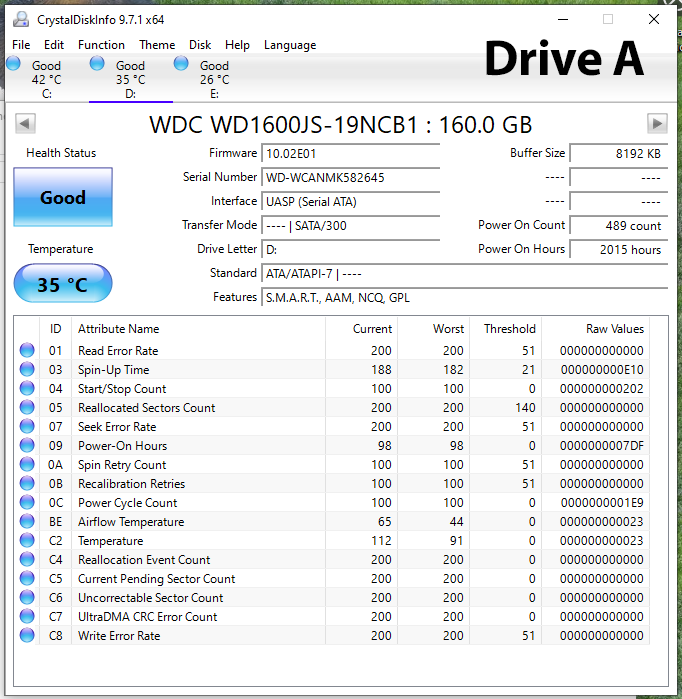Viewport: 682px width, 699px height.
Task: Click raw value 000000000E10 of Spin-Up Time
Action: point(602,370)
